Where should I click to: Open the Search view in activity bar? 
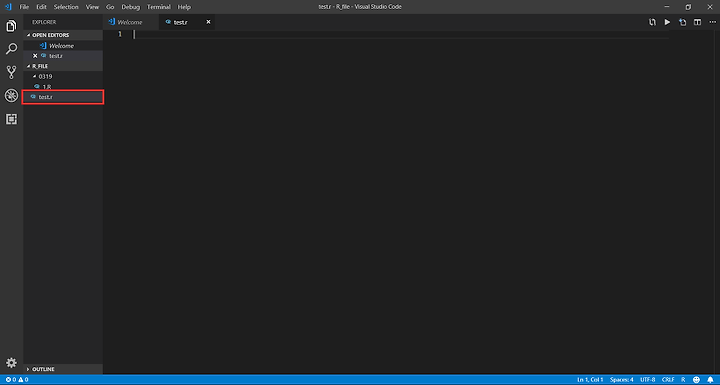11,49
